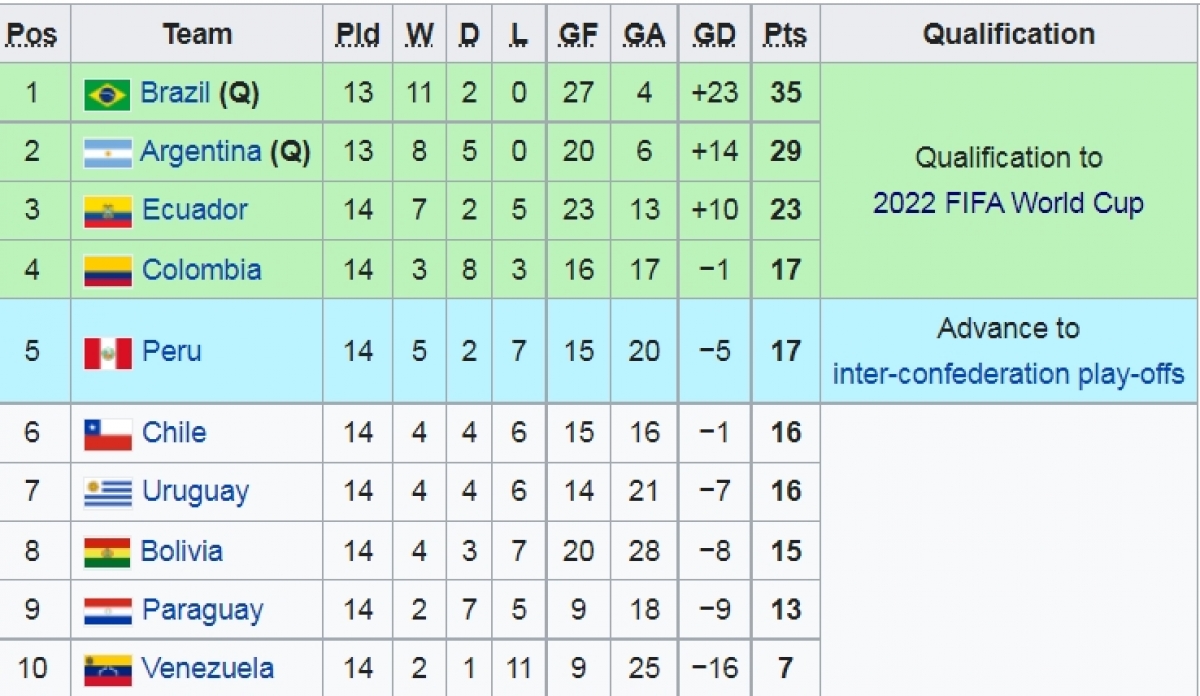Click the Venezuela flag icon
The image size is (1200, 696).
pos(107,668)
